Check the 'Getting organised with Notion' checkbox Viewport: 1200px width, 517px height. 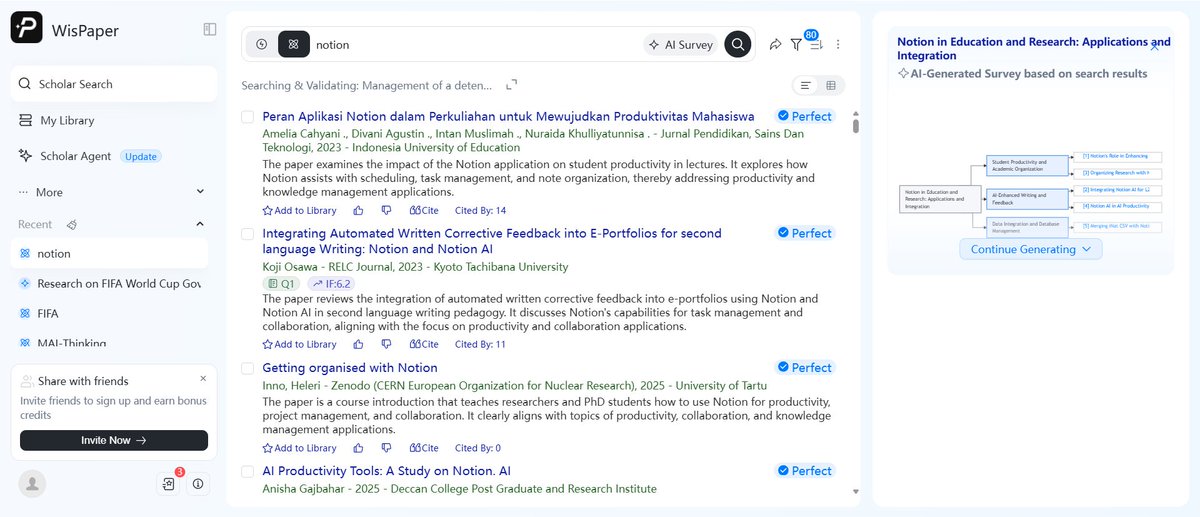pos(248,368)
